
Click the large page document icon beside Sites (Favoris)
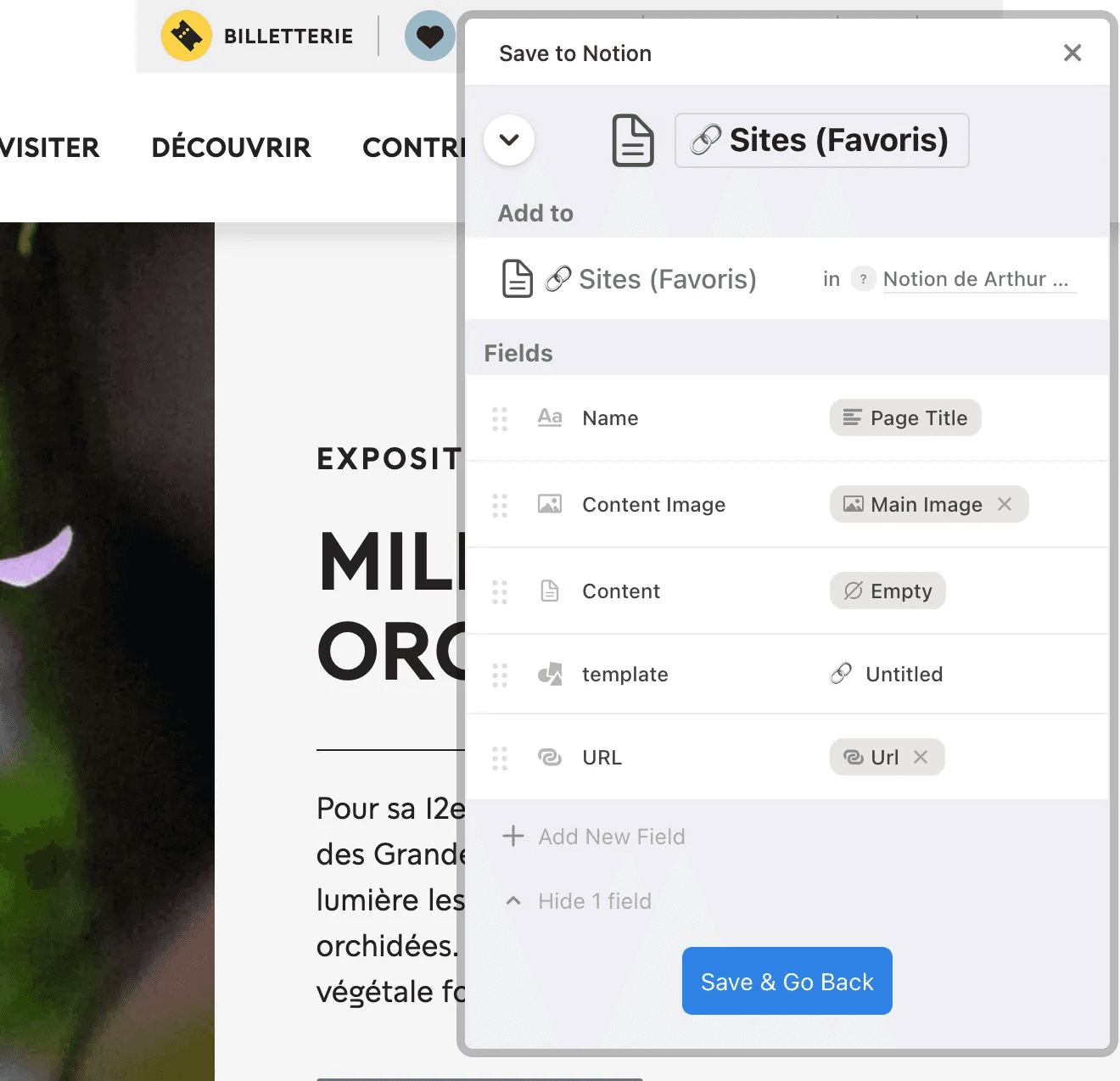tap(633, 140)
